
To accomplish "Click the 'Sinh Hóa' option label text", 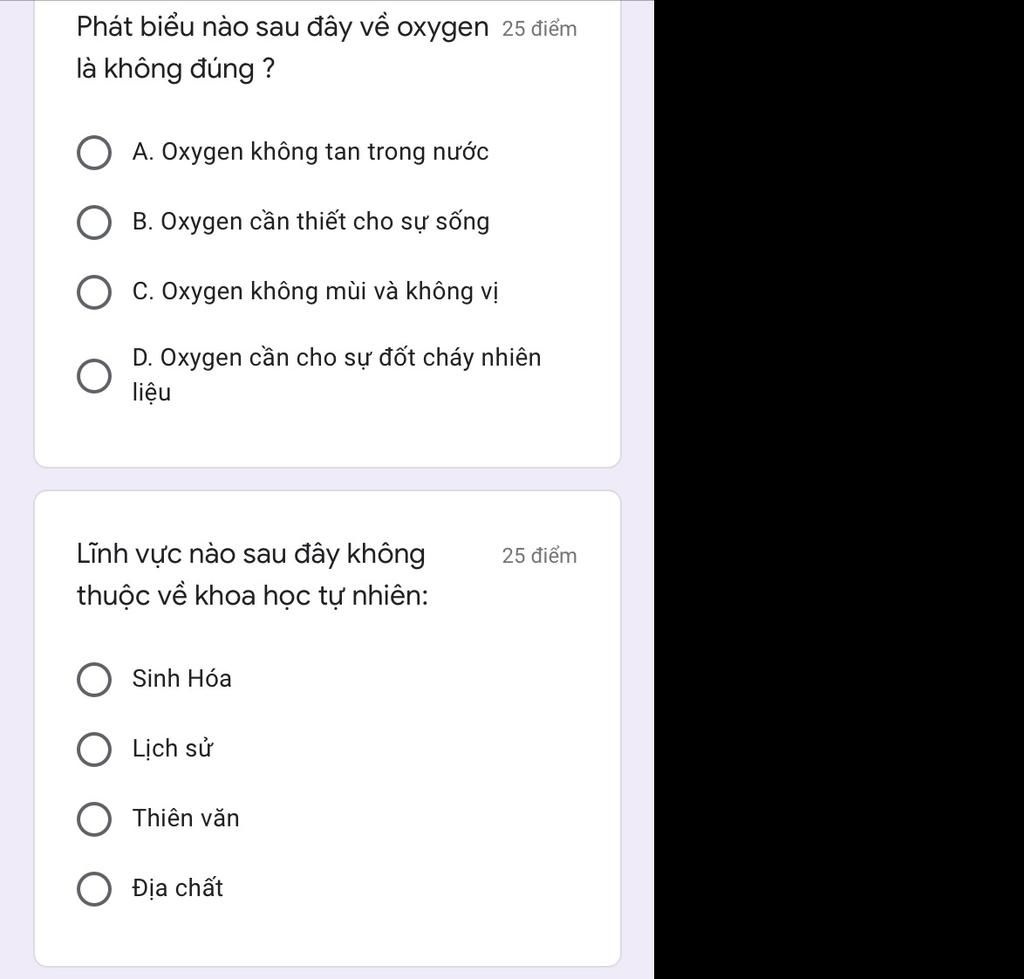I will pos(182,679).
